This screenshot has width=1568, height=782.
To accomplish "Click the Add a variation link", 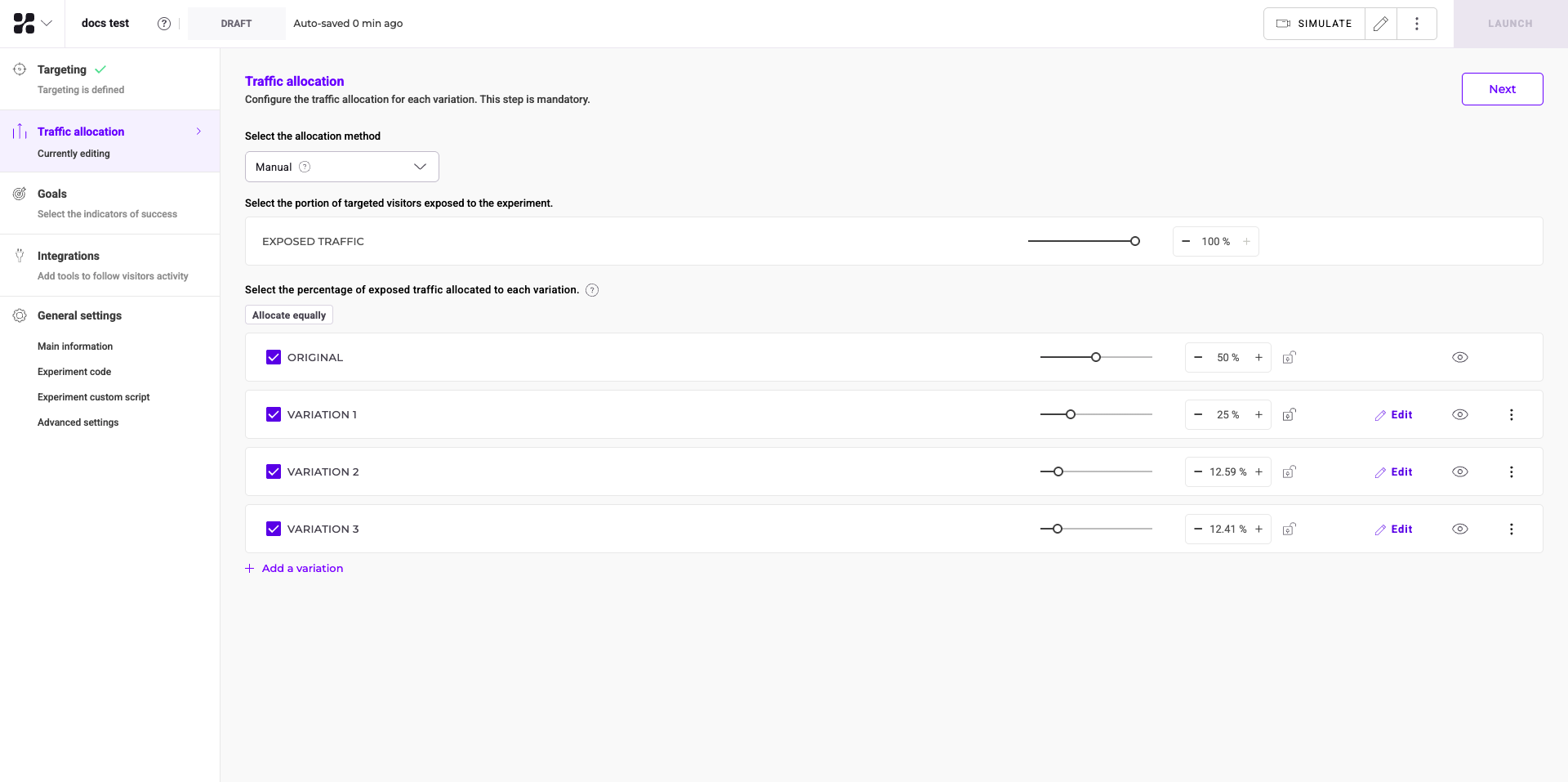I will 302,568.
